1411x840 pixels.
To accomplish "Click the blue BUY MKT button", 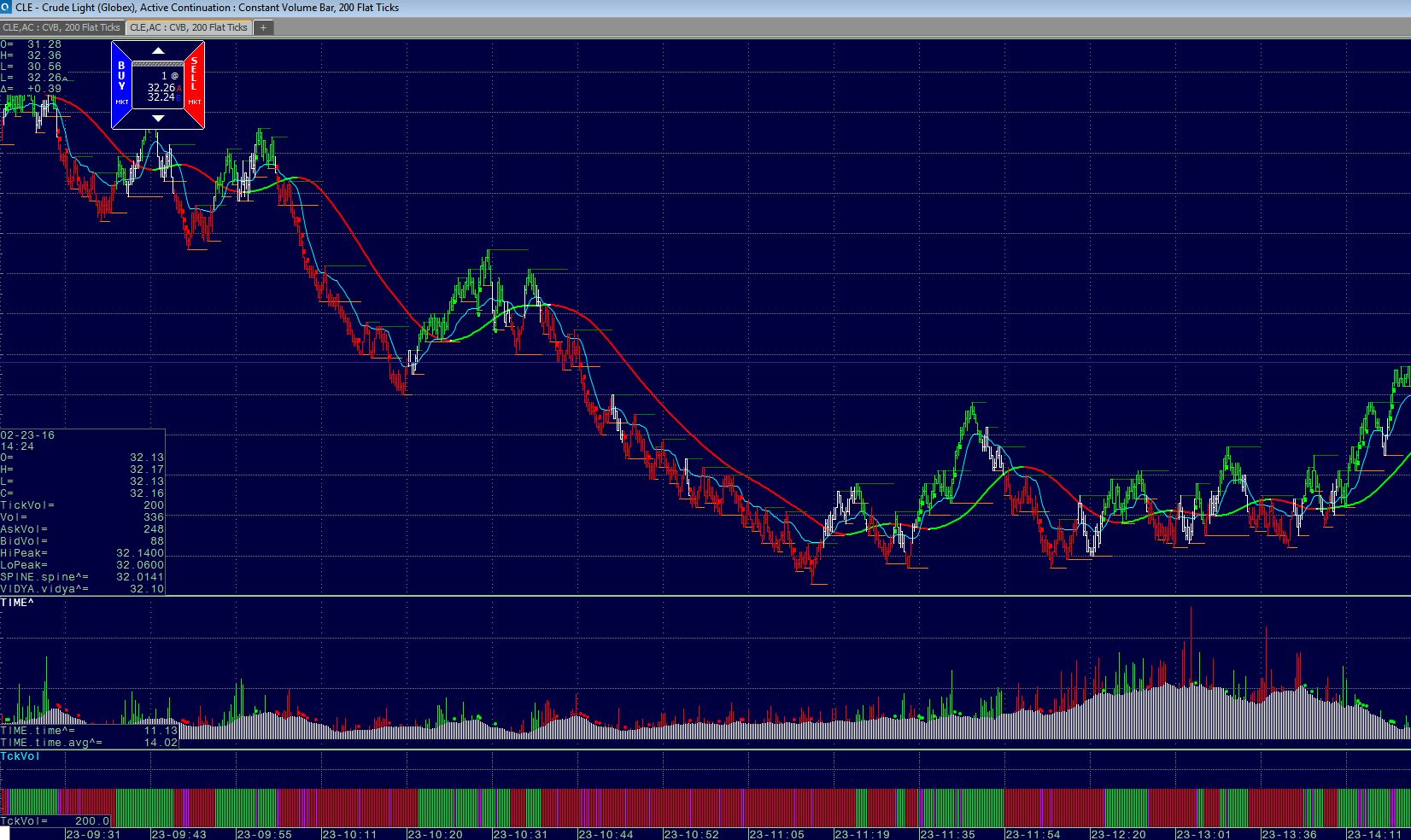I will coord(121,84).
